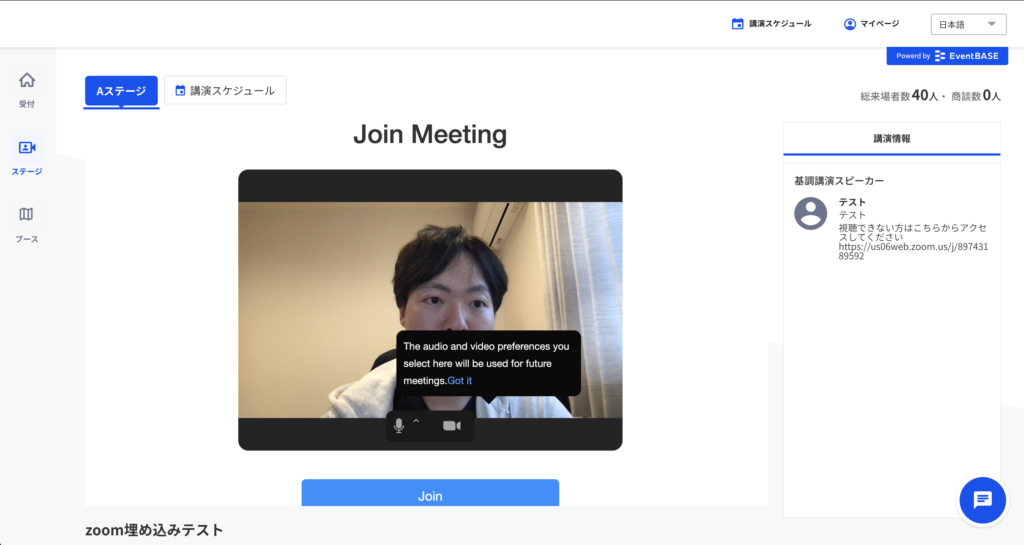Dismiss tooltip with Got it link
1024x545 pixels.
tap(460, 381)
